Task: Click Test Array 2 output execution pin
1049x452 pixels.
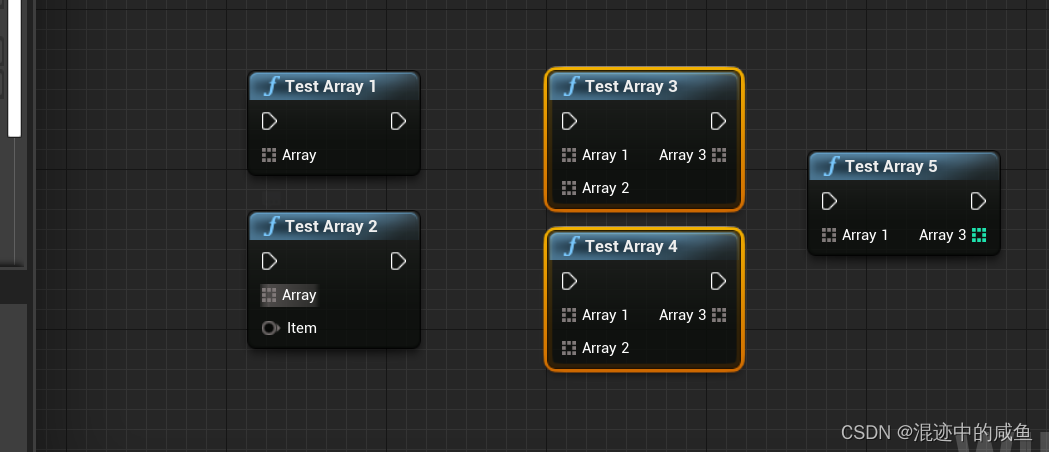Action: click(399, 261)
